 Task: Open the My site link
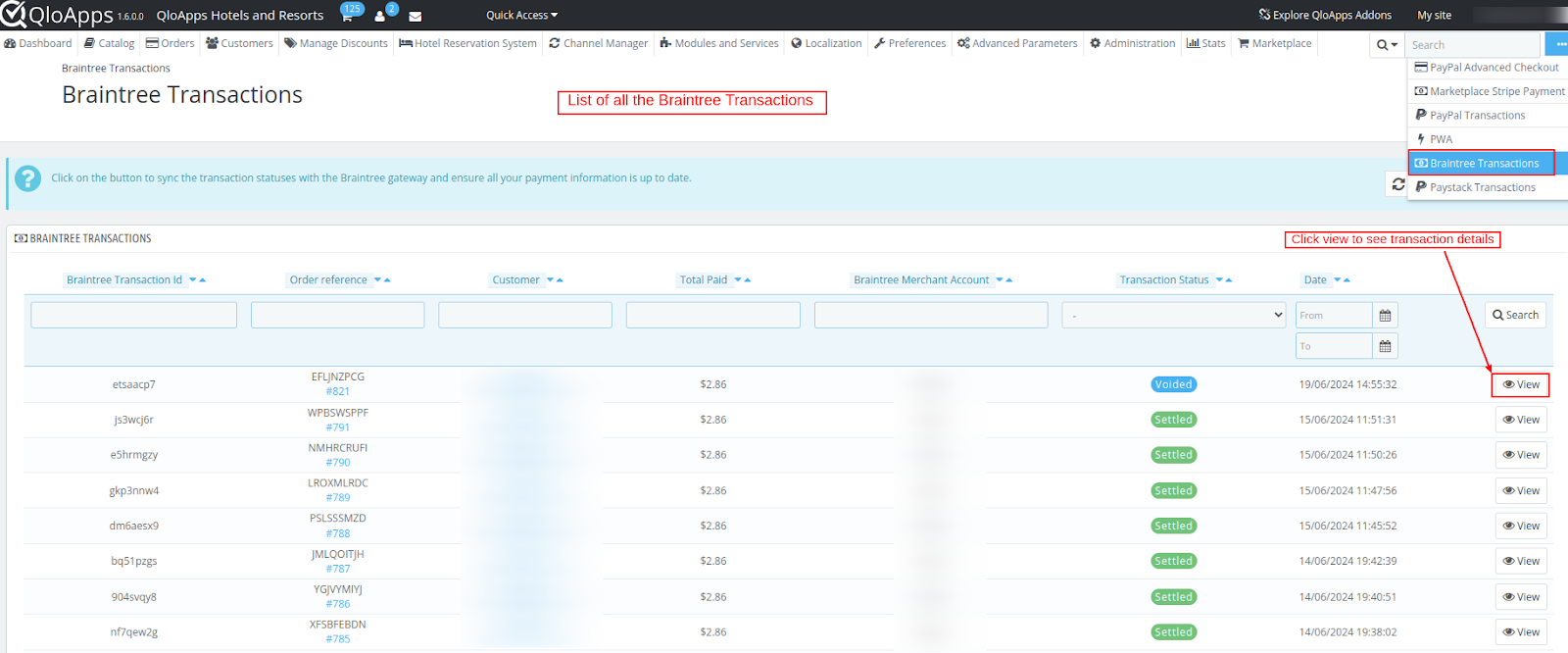[x=1434, y=15]
